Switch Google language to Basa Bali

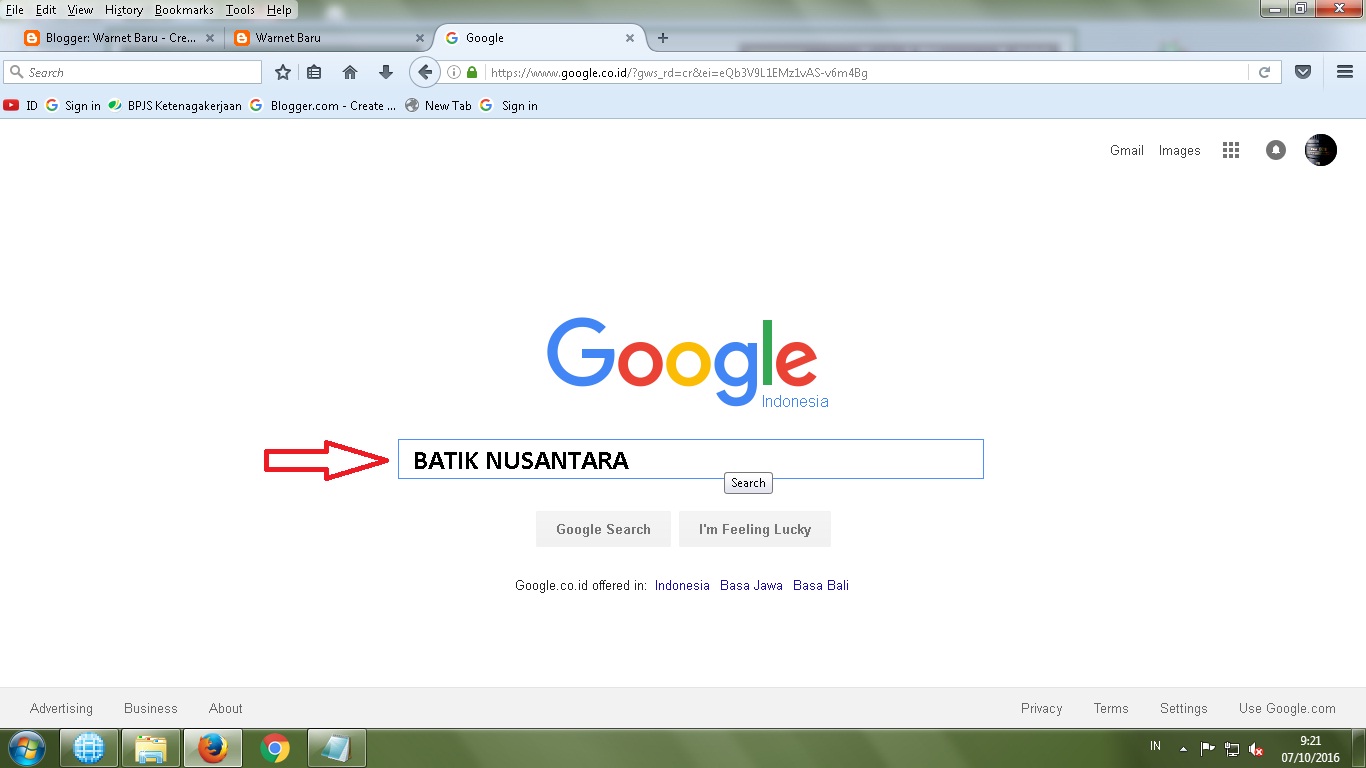(x=821, y=585)
